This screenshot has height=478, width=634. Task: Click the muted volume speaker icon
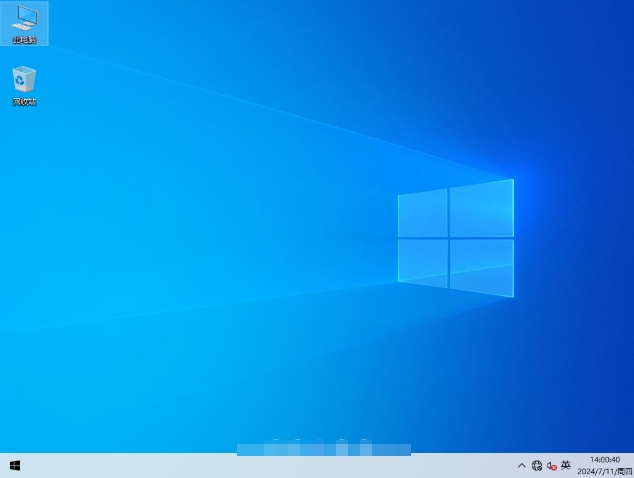550,466
